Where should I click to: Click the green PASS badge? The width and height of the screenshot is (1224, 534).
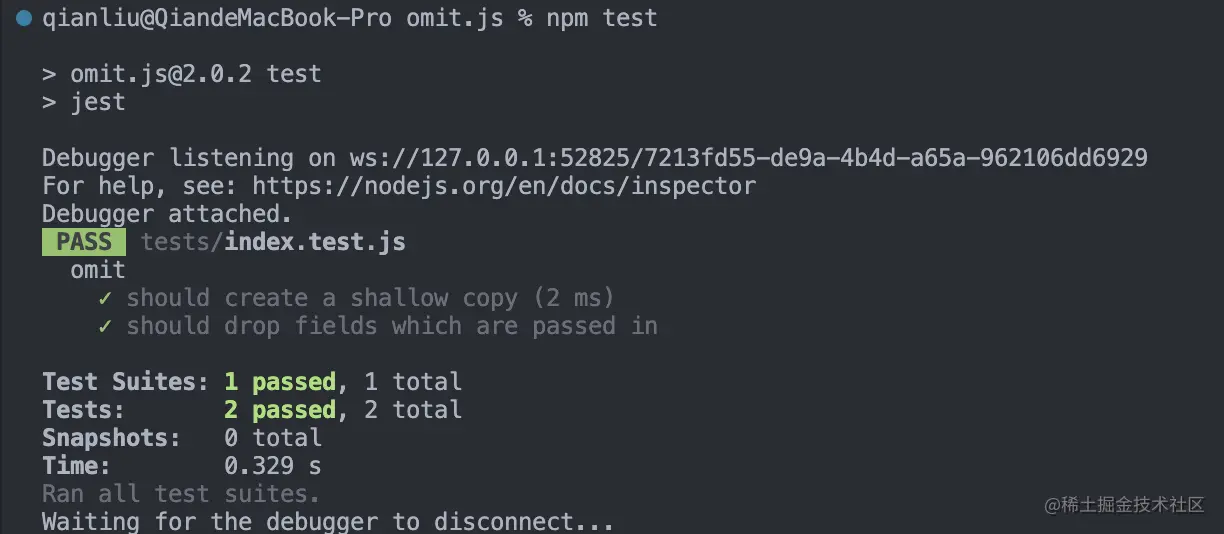83,241
